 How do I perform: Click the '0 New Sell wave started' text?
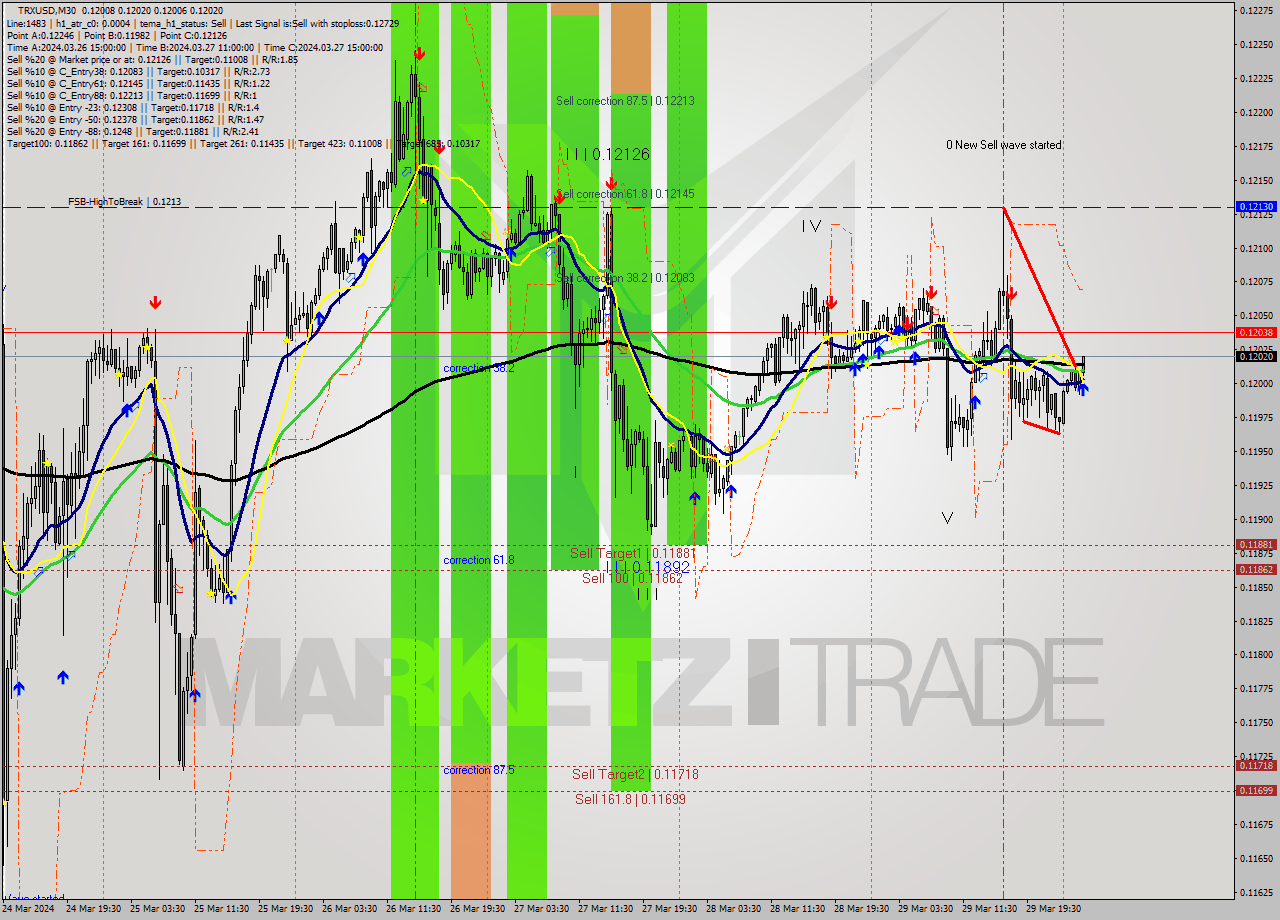tap(1004, 145)
